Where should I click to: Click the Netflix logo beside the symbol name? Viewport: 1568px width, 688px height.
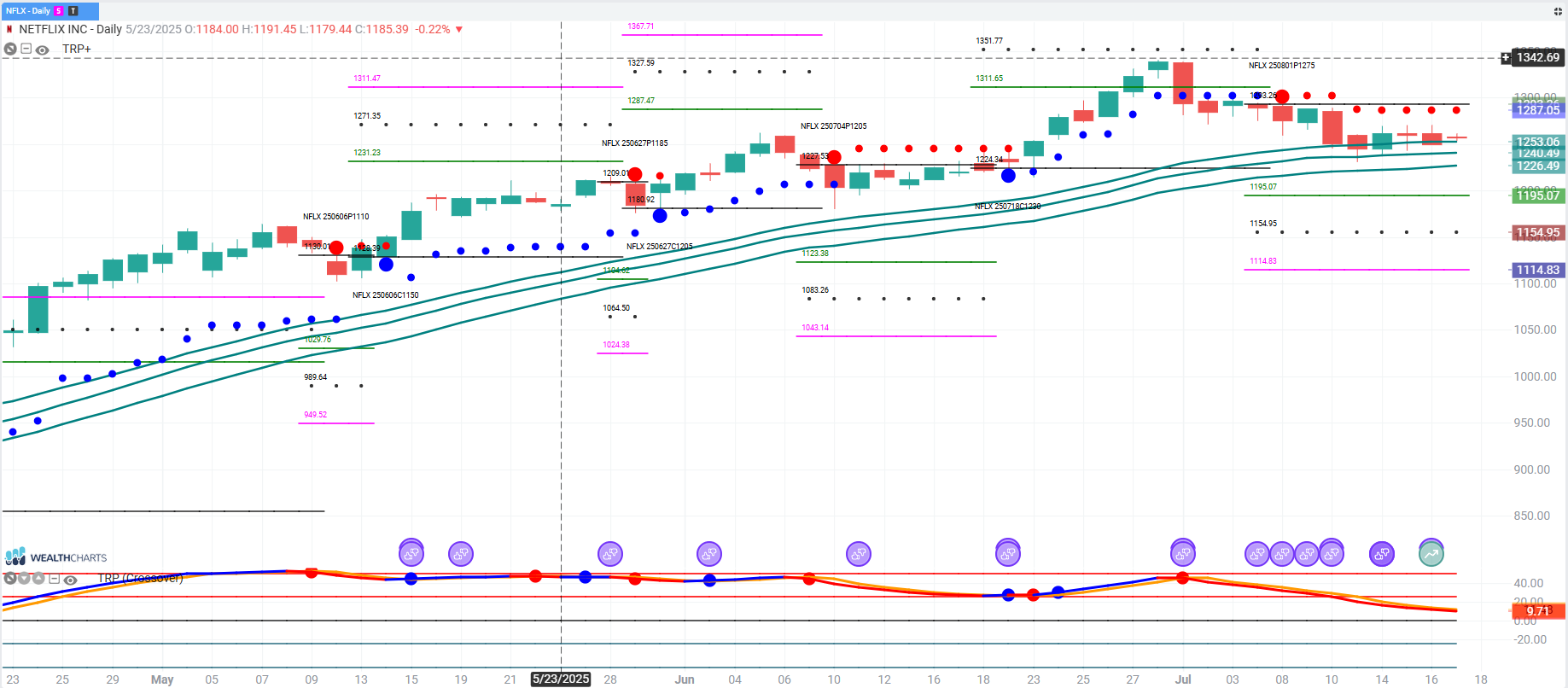[9, 29]
